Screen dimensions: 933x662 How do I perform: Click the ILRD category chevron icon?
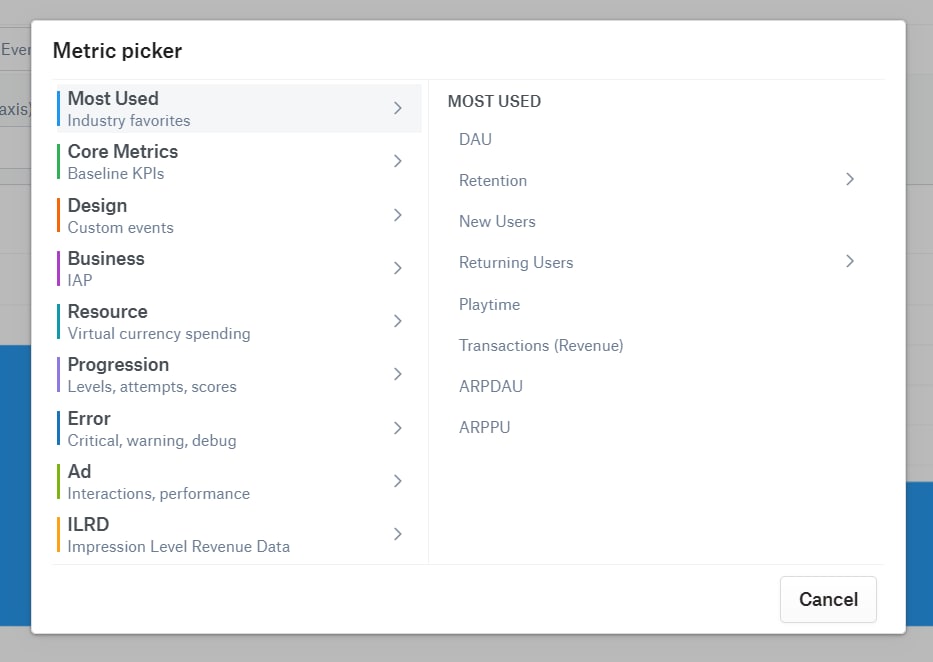pos(397,534)
